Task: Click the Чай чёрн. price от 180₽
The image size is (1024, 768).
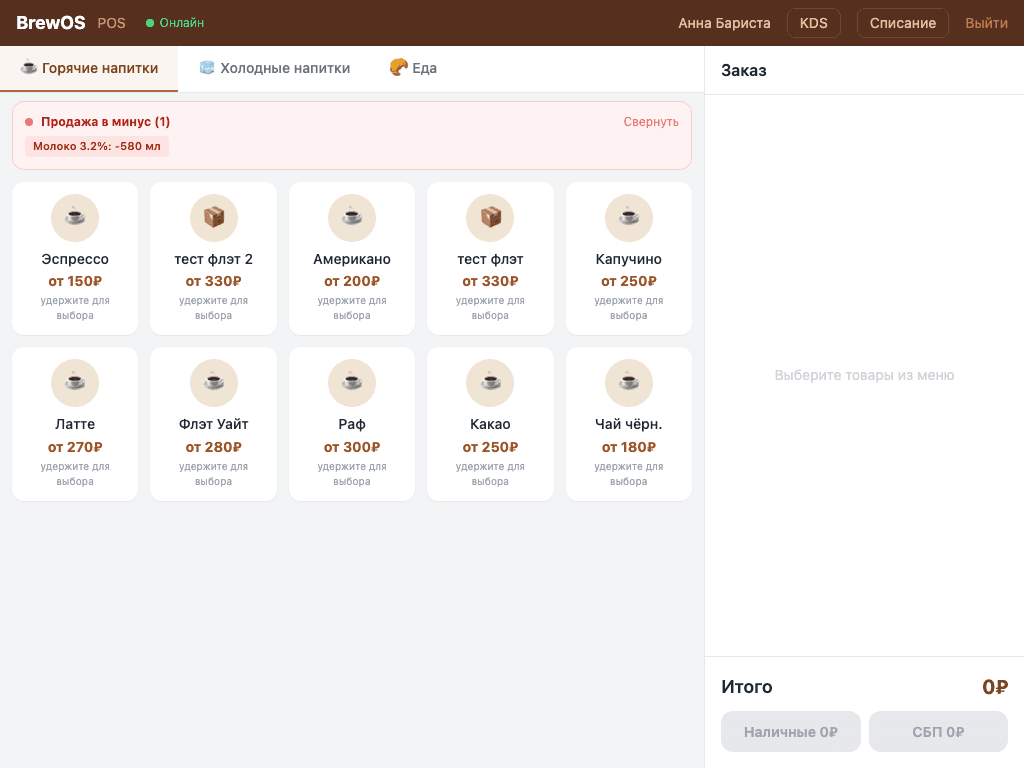Action: click(x=629, y=447)
